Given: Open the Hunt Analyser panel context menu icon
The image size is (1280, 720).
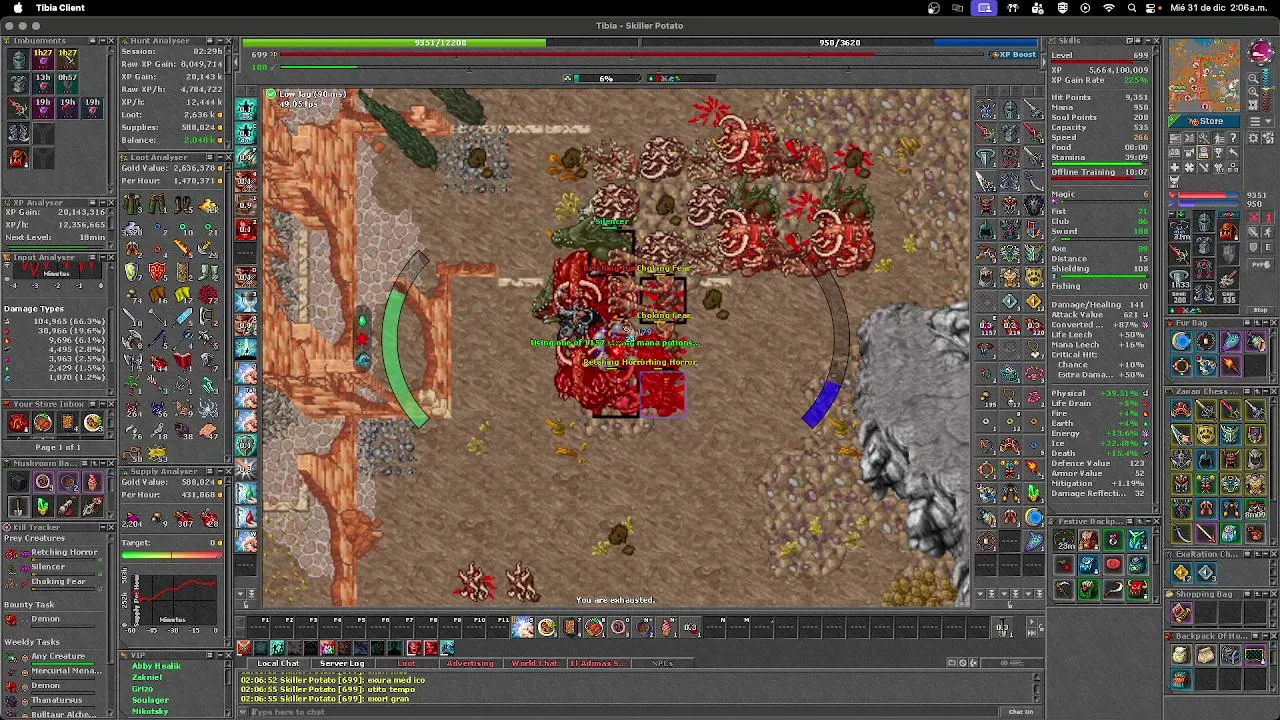Looking at the screenshot, I should click(208, 41).
